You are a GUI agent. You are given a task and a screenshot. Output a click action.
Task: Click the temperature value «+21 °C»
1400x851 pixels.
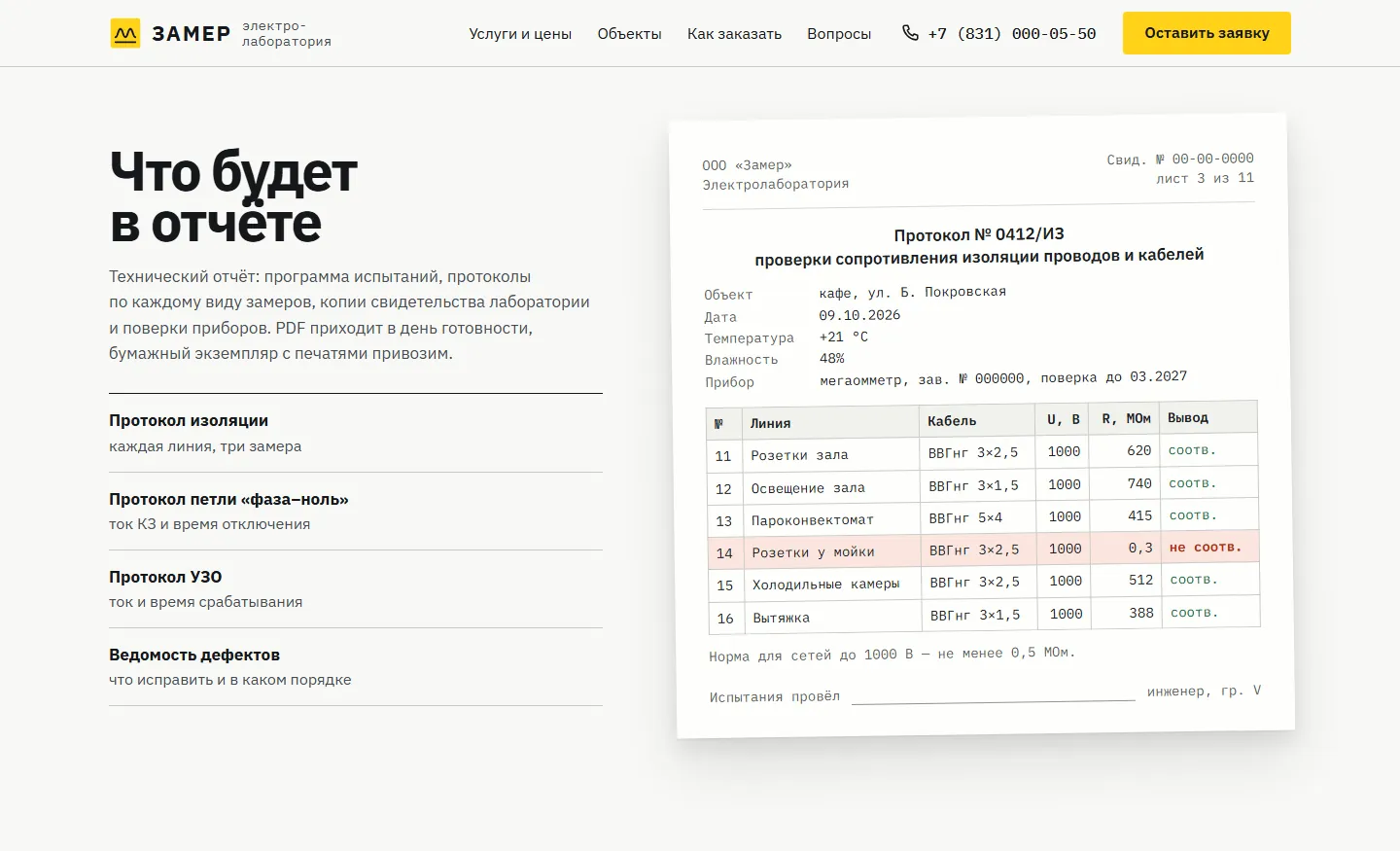point(844,337)
